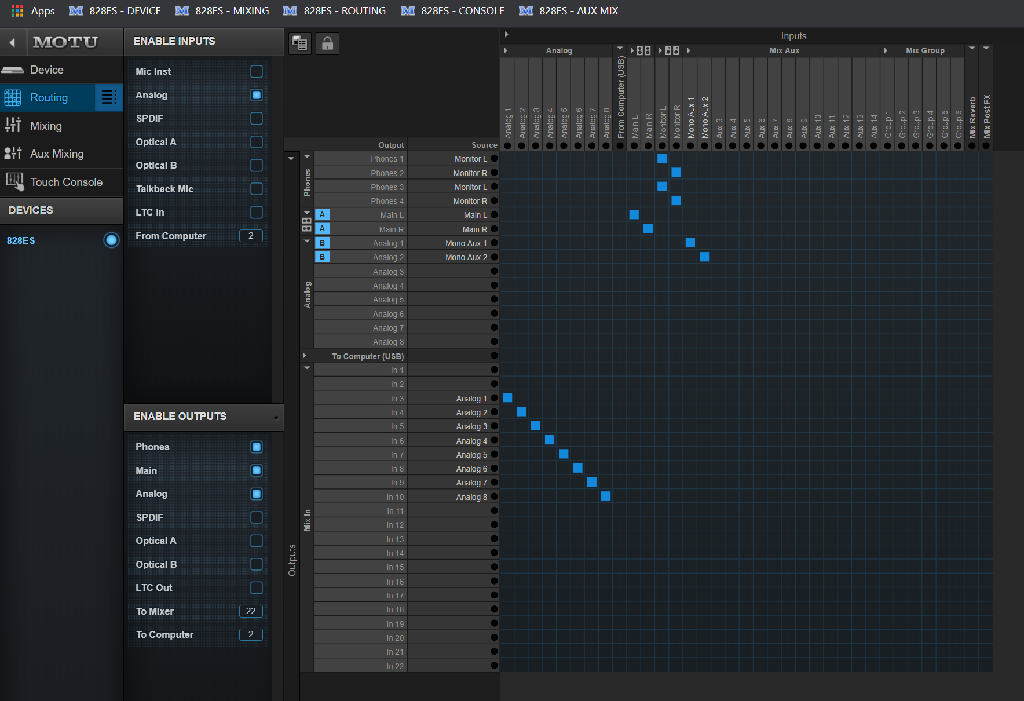Enable the Optical B input checkbox
Image resolution: width=1024 pixels, height=701 pixels.
(x=257, y=165)
